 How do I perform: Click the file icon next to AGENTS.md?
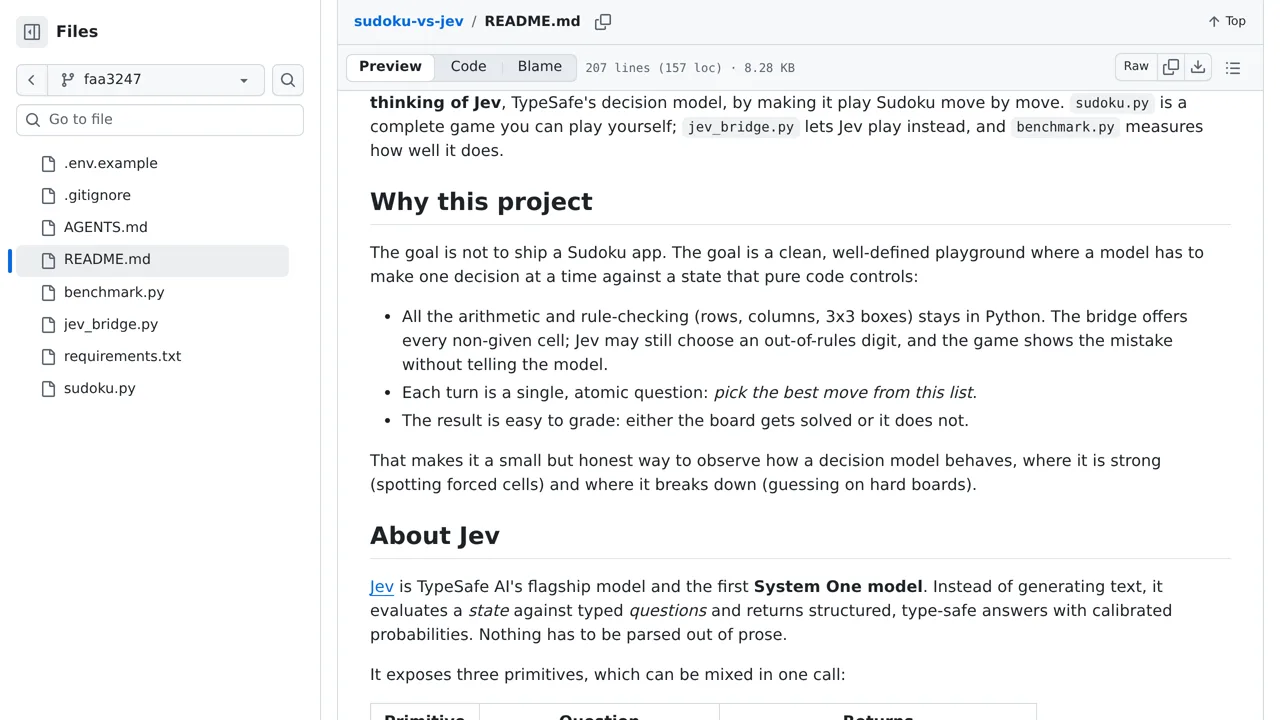click(48, 228)
